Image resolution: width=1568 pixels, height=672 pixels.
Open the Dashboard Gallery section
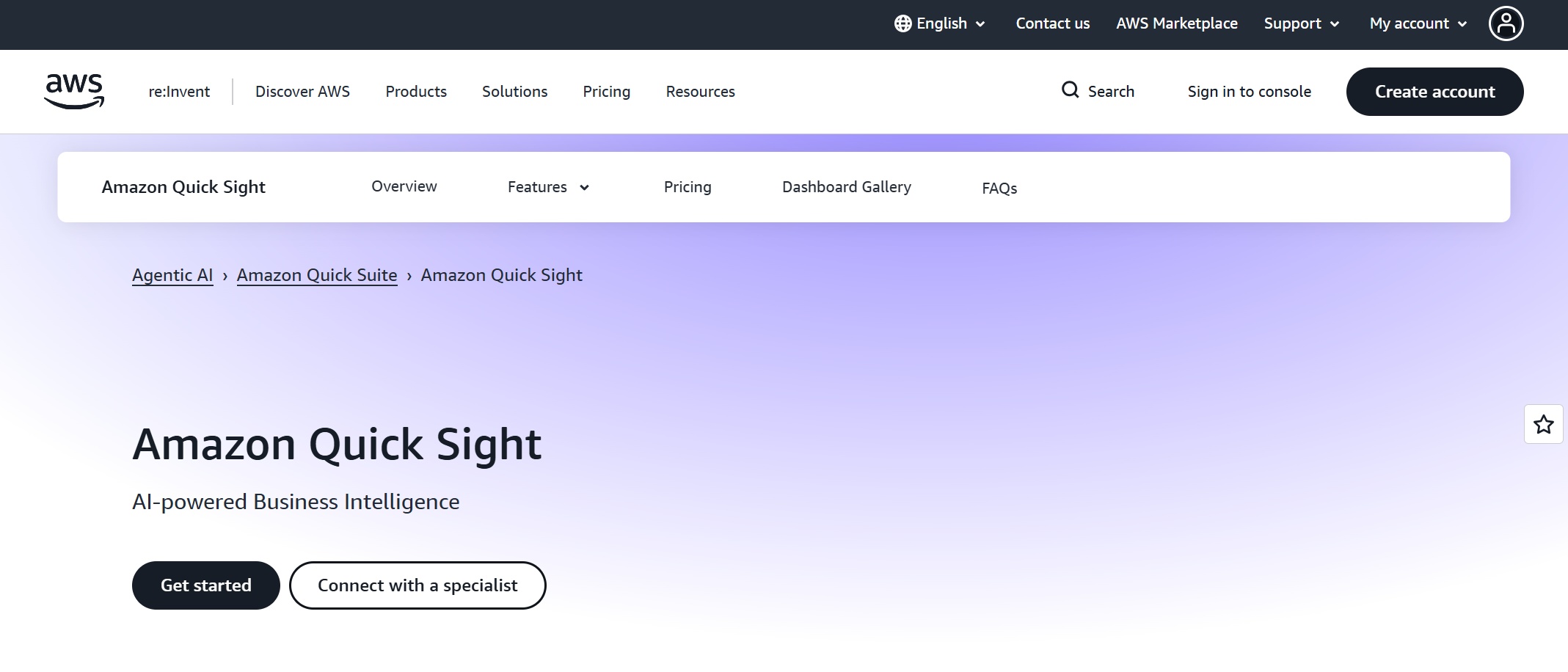tap(846, 187)
